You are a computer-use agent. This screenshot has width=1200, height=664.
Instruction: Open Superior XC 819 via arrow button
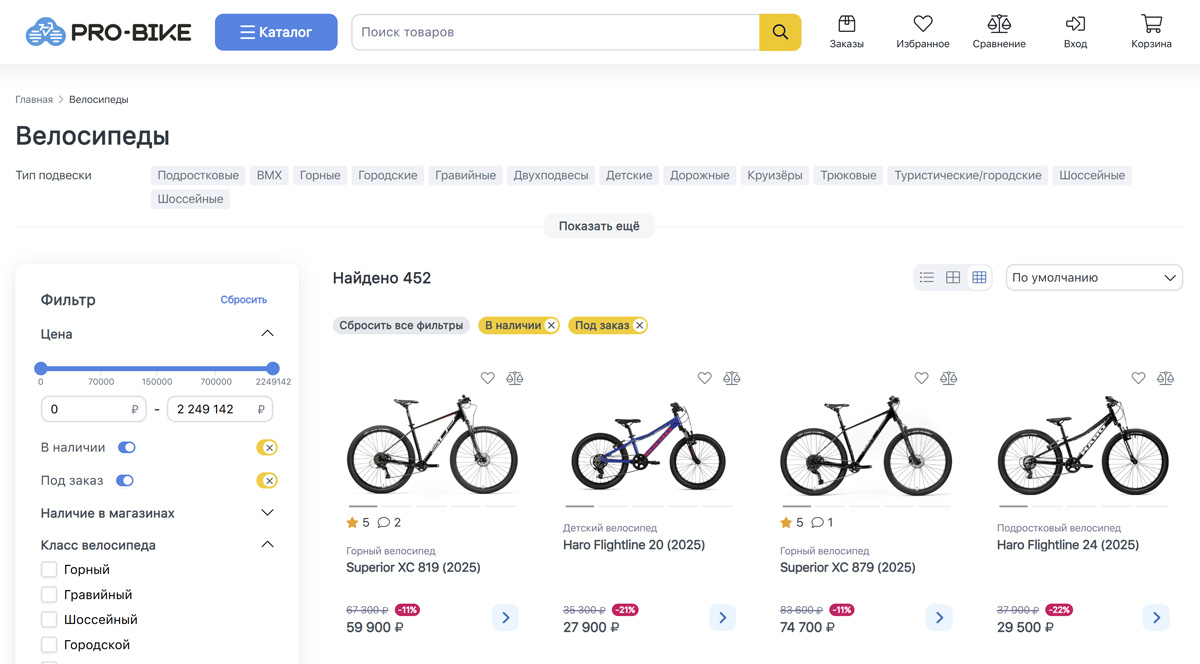tap(505, 618)
